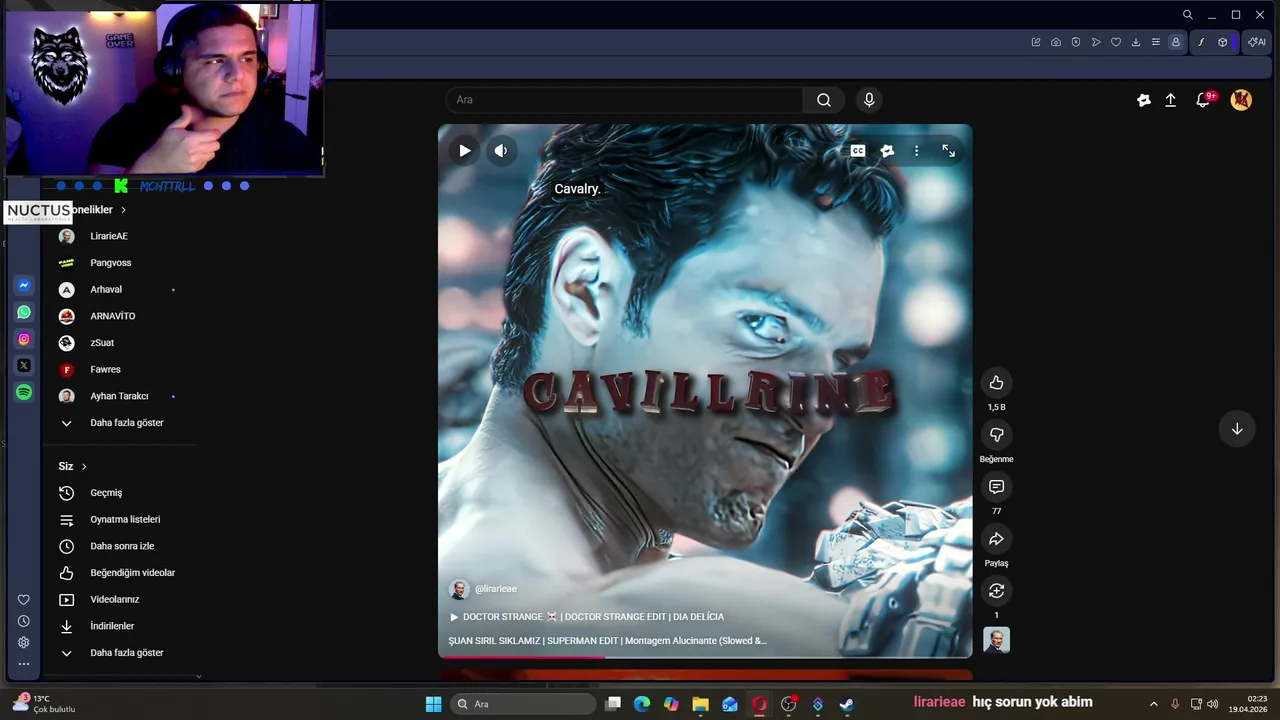Open File Explorer from the taskbar

click(700, 704)
